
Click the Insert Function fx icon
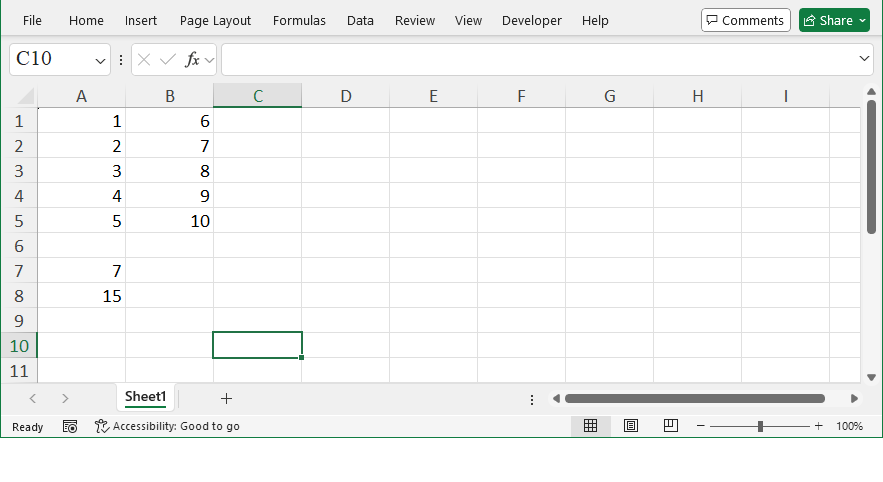[192, 59]
